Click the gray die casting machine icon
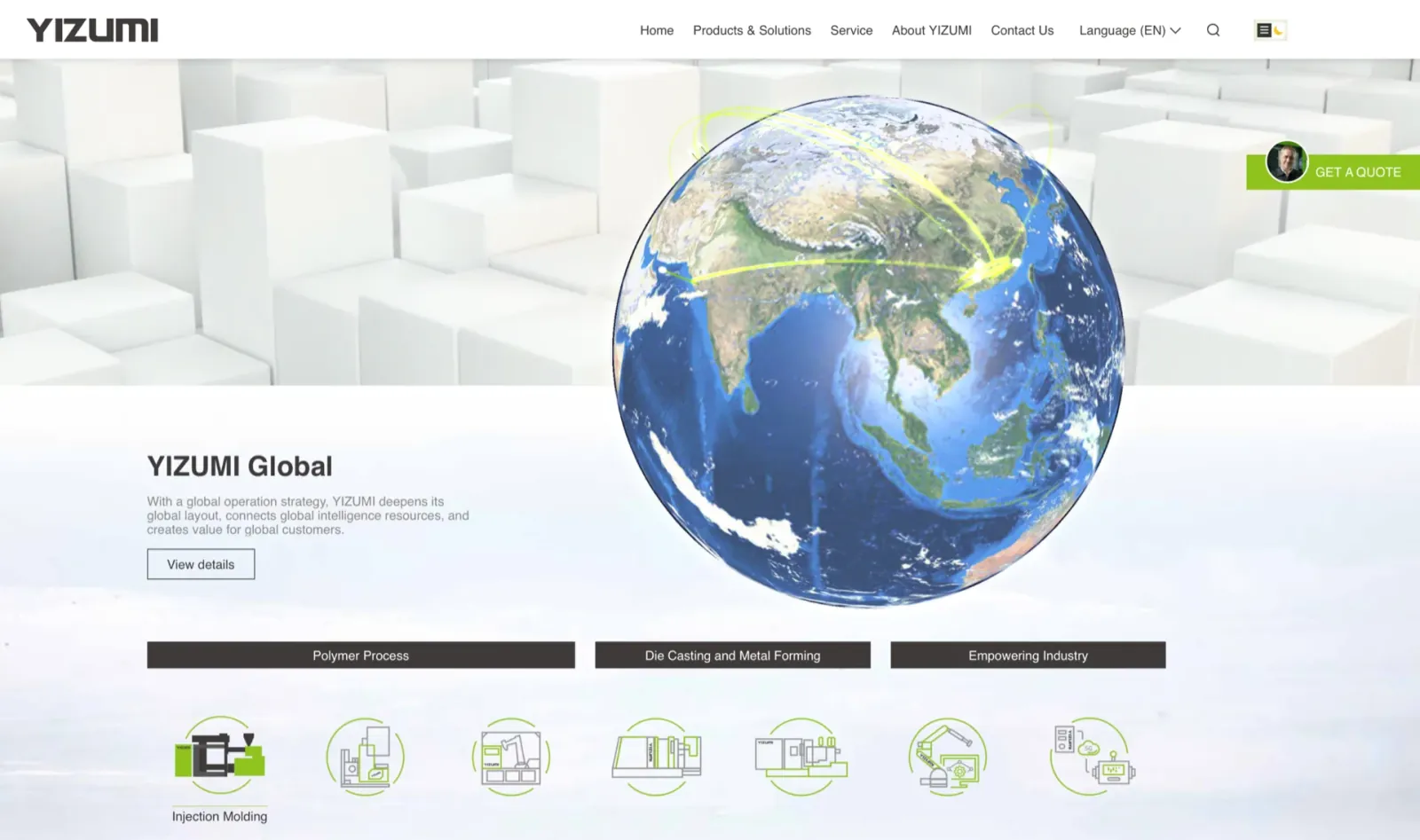Viewport: 1420px width, 840px height. pos(656,757)
